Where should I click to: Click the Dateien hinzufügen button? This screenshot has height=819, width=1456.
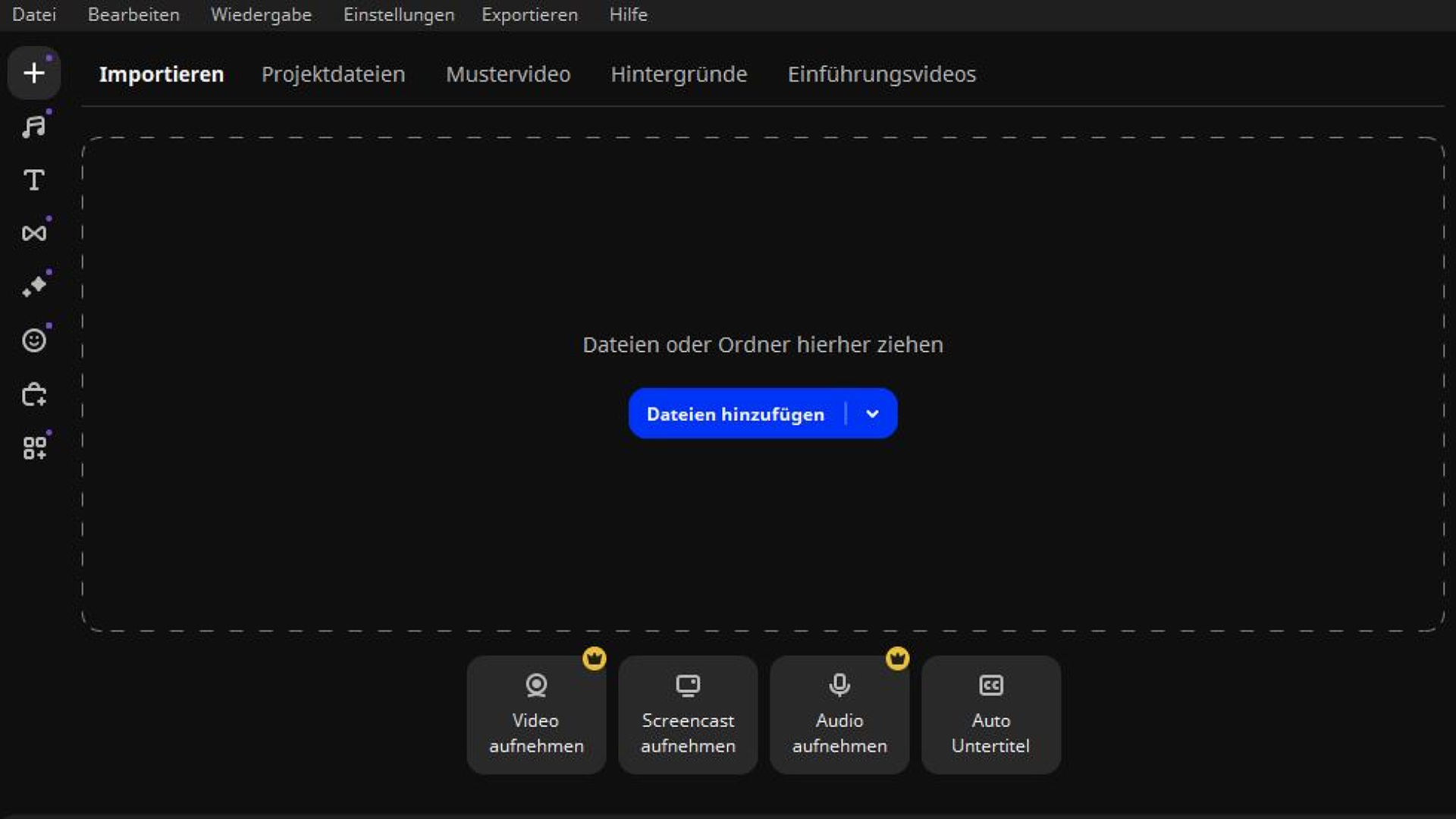(736, 414)
